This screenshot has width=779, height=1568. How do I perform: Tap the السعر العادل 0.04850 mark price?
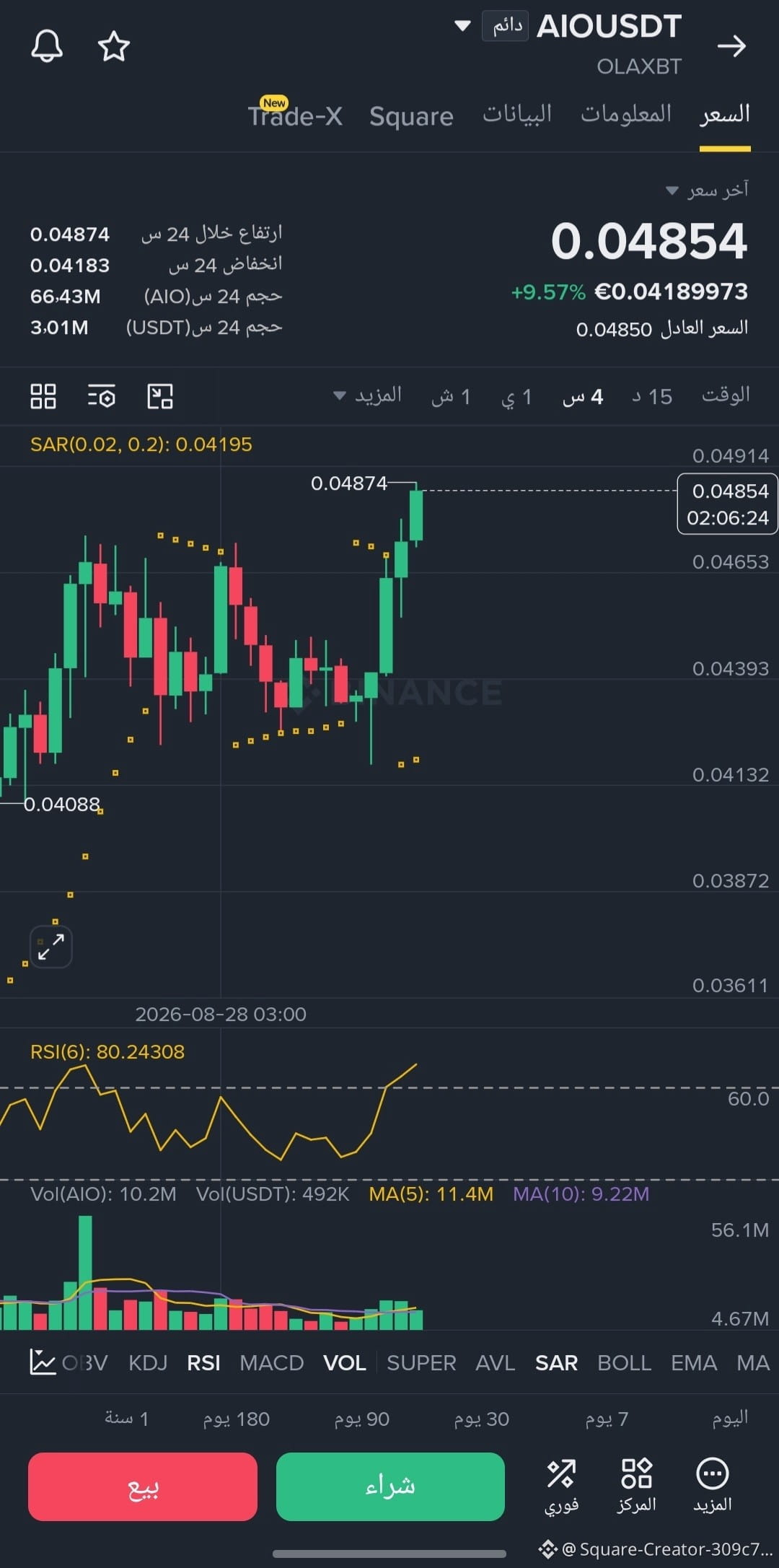(x=662, y=328)
